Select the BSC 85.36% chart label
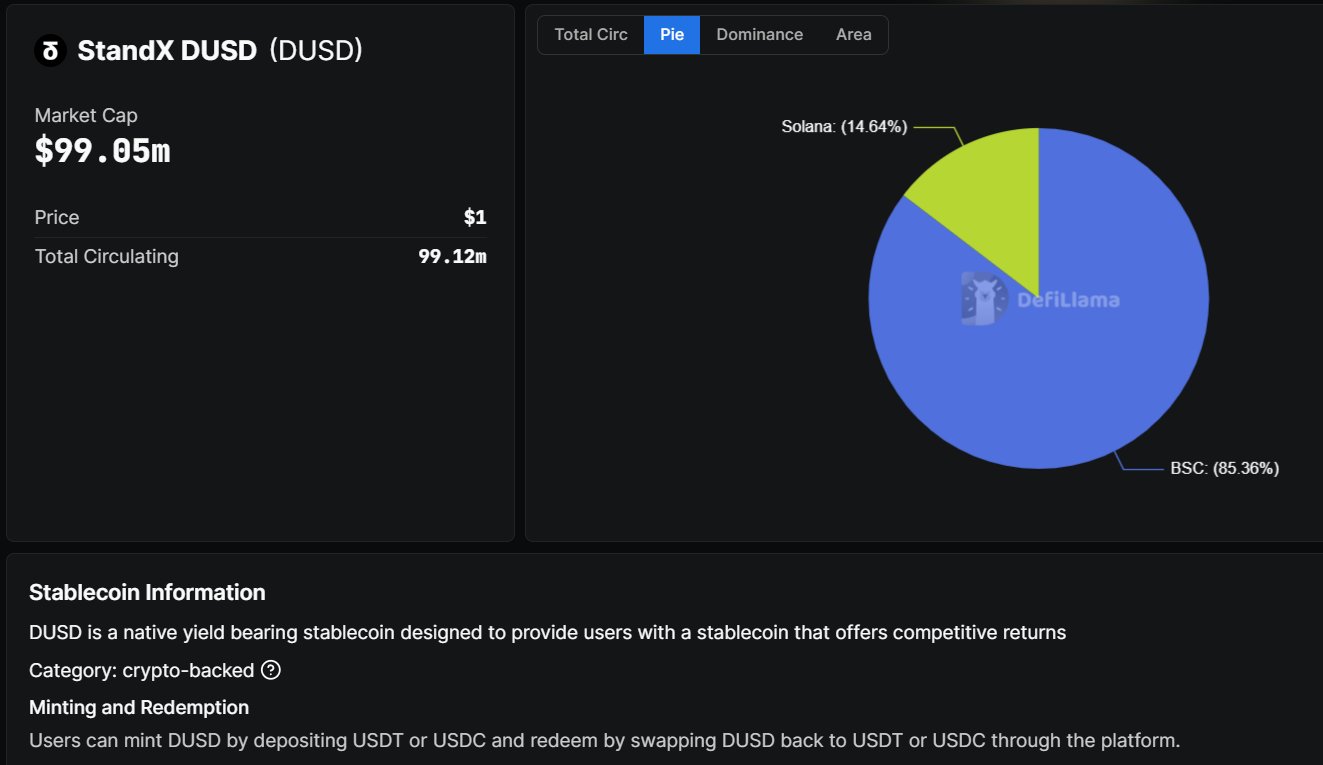This screenshot has width=1323, height=765. click(x=1224, y=468)
